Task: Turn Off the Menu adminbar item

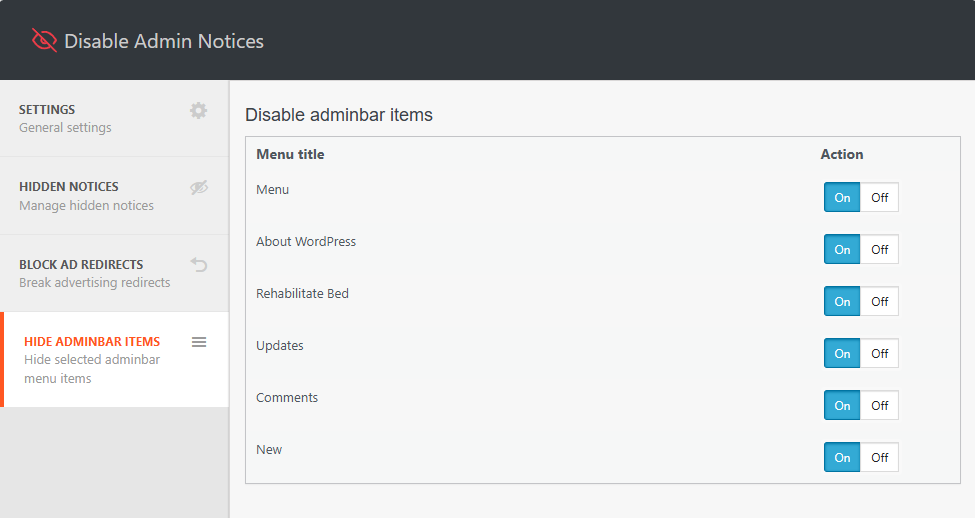Action: [879, 197]
